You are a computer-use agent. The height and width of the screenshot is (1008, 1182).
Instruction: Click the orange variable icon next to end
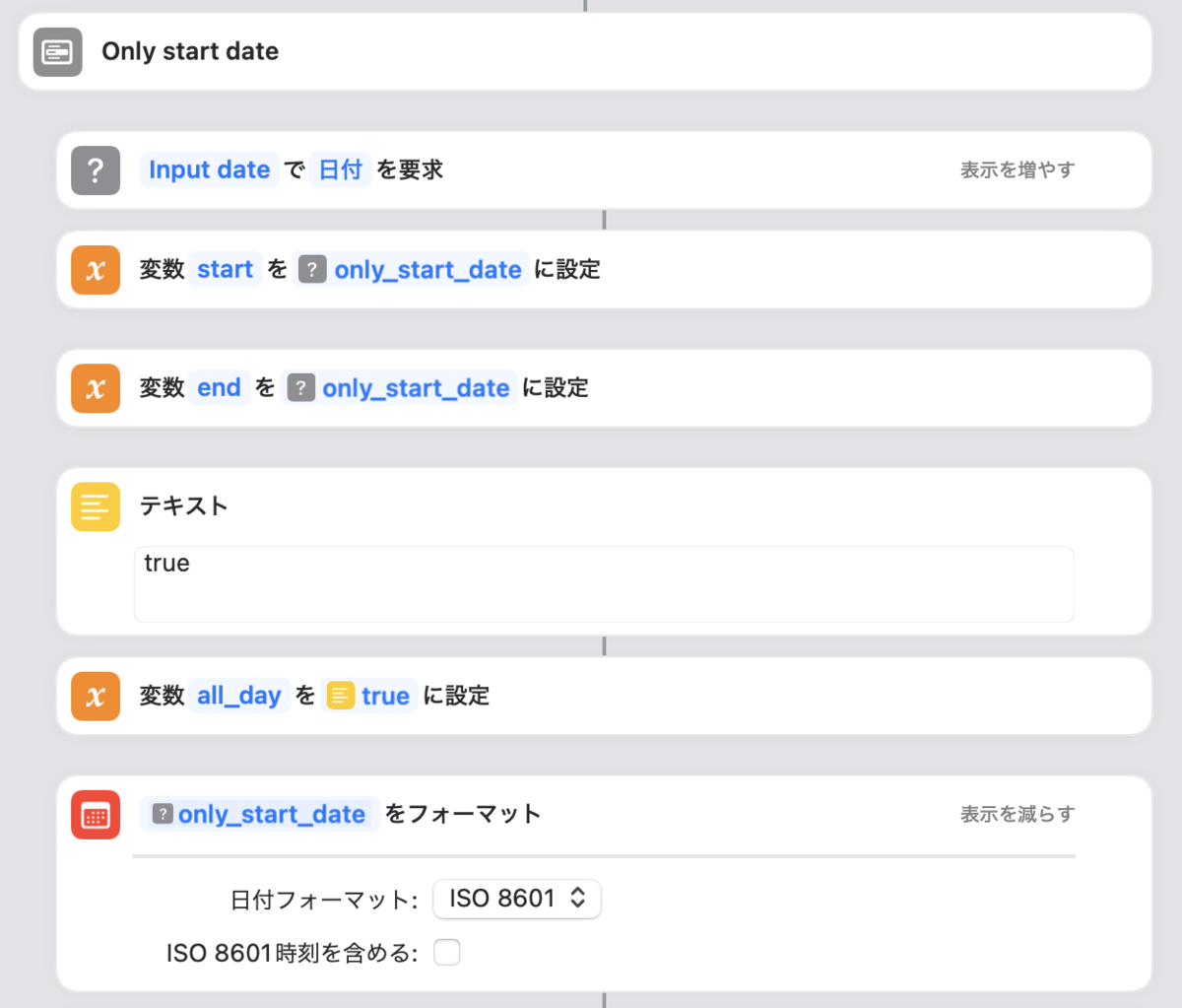[94, 387]
